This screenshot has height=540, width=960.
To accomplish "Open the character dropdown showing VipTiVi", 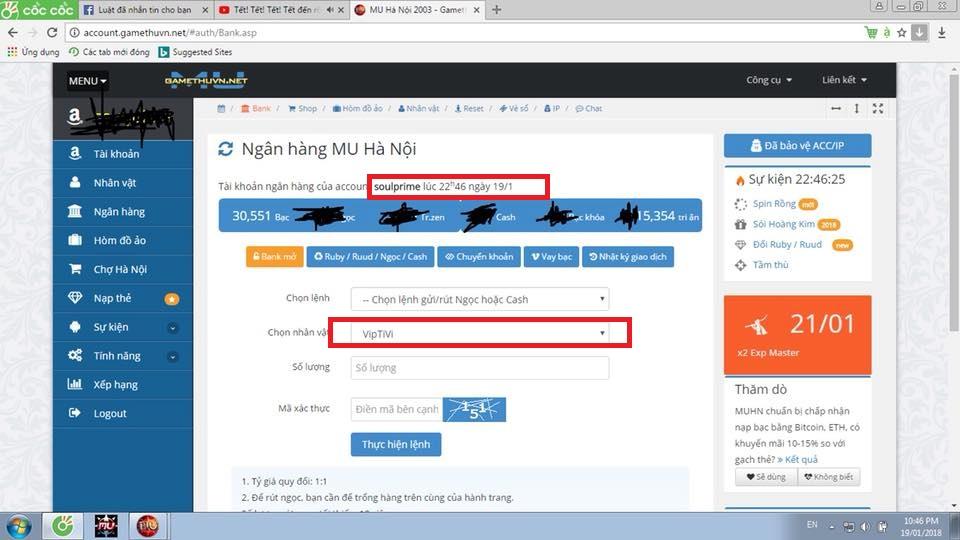I will click(479, 333).
